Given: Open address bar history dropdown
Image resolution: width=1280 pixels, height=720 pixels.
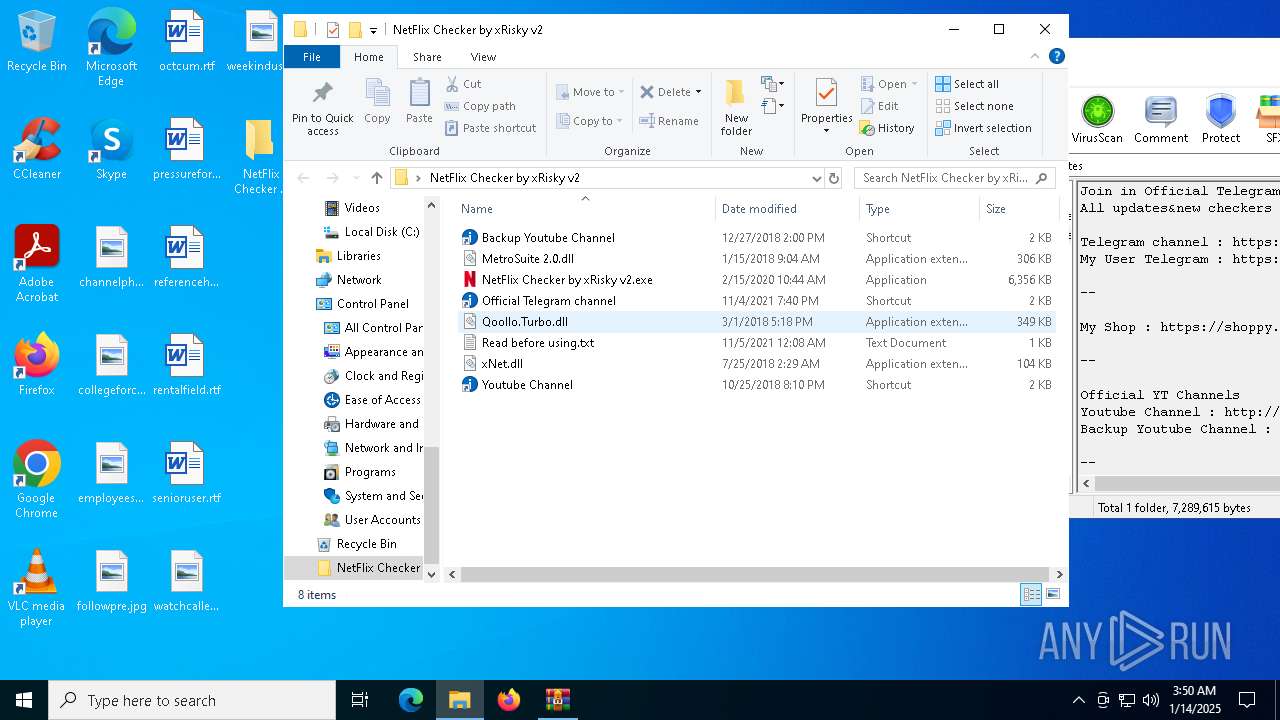Looking at the screenshot, I should click(817, 178).
